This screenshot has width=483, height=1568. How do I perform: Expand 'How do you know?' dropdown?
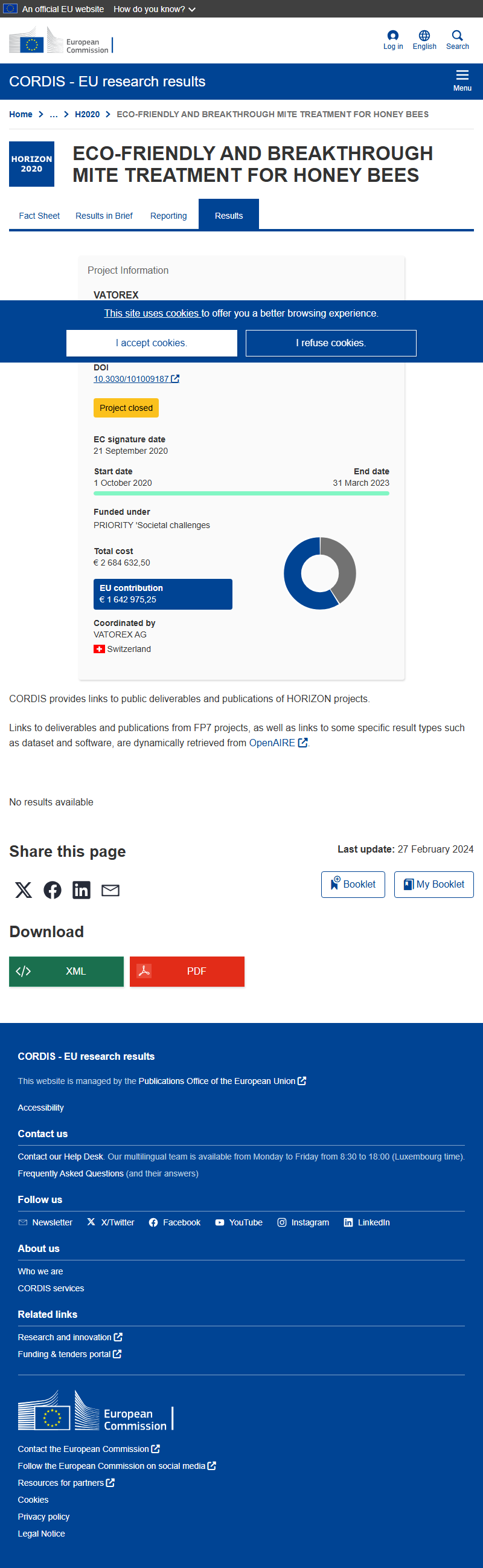(x=155, y=9)
